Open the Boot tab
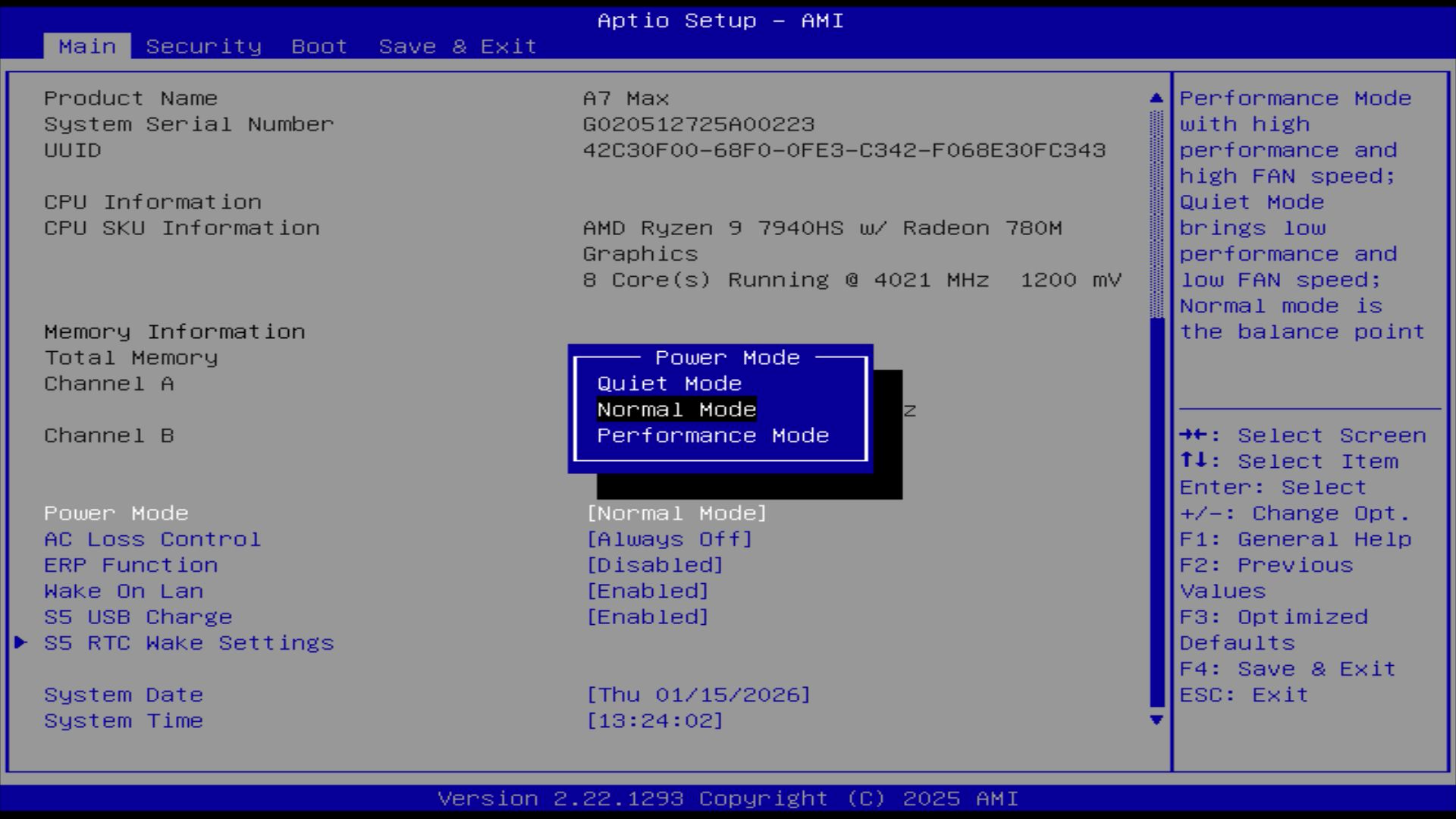This screenshot has height=819, width=1456. tap(318, 46)
